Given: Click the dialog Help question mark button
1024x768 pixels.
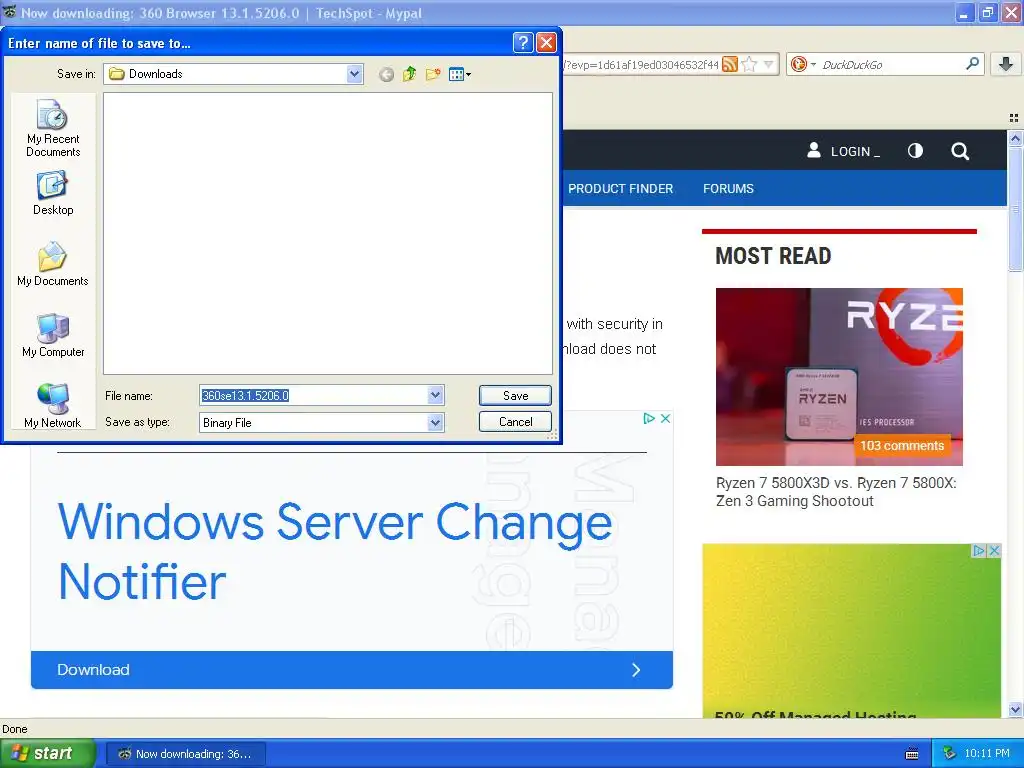Looking at the screenshot, I should pyautogui.click(x=523, y=43).
